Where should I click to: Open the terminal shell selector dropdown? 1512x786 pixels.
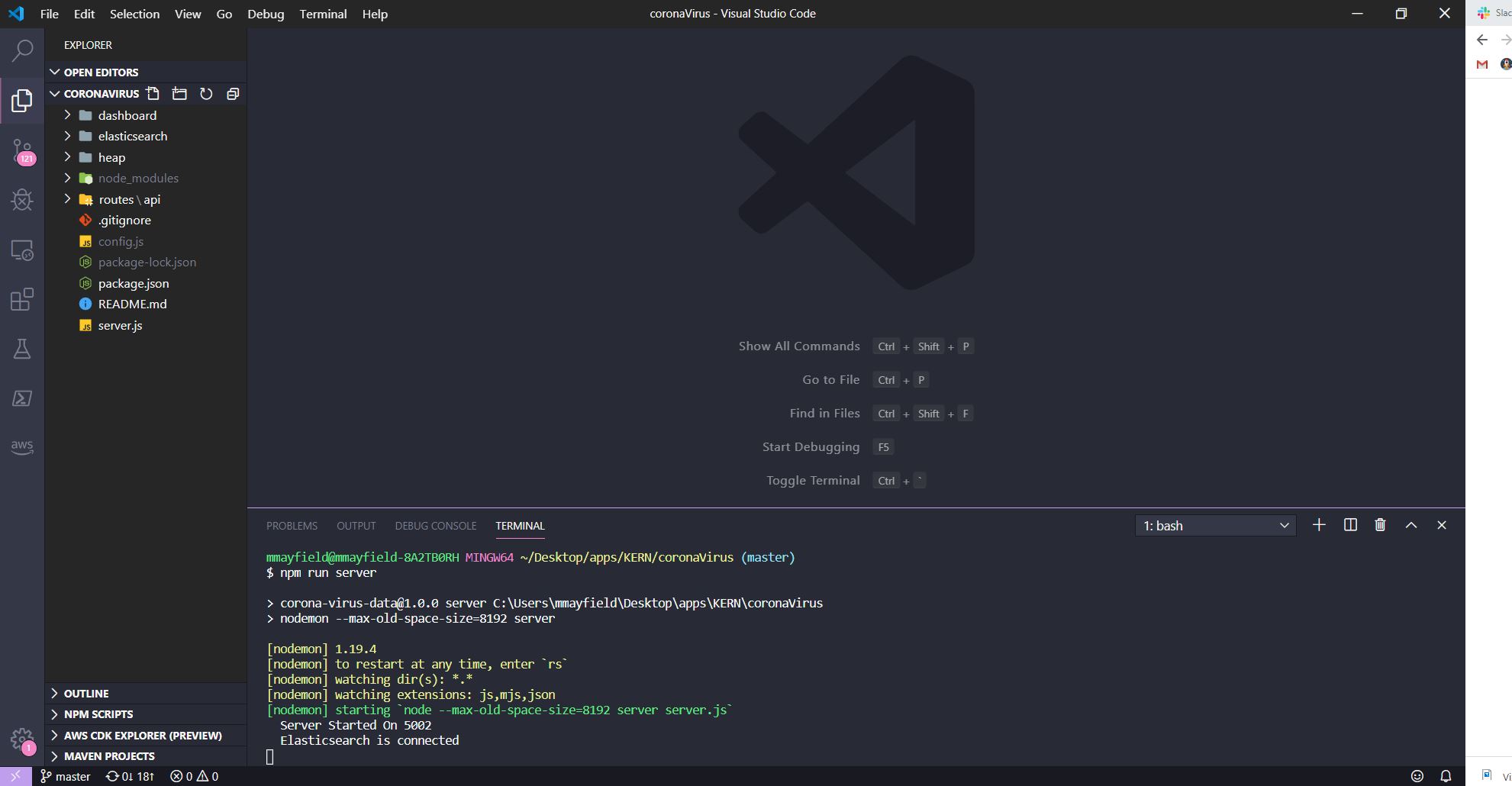click(x=1215, y=526)
